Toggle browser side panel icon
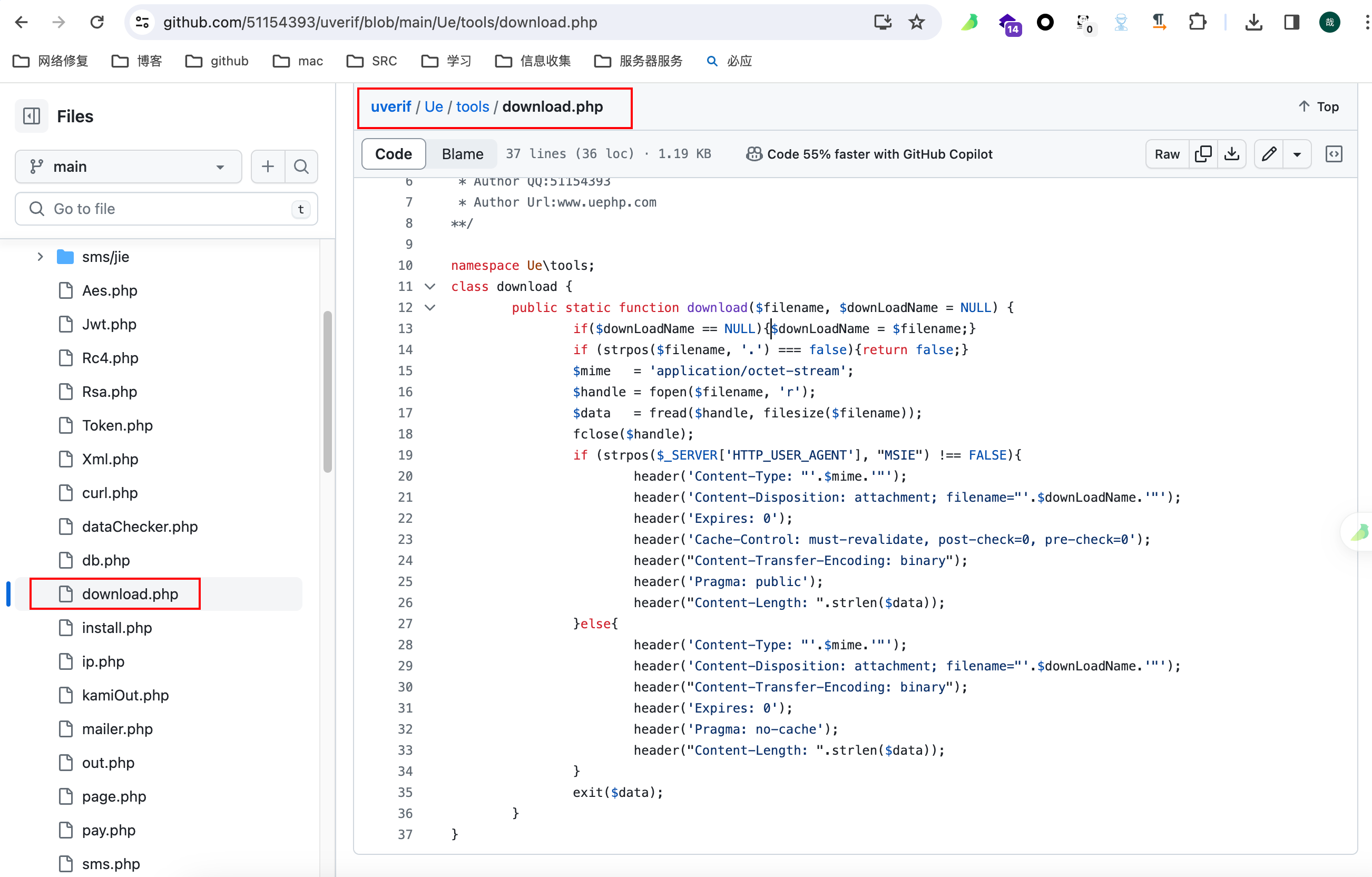 click(x=1291, y=22)
